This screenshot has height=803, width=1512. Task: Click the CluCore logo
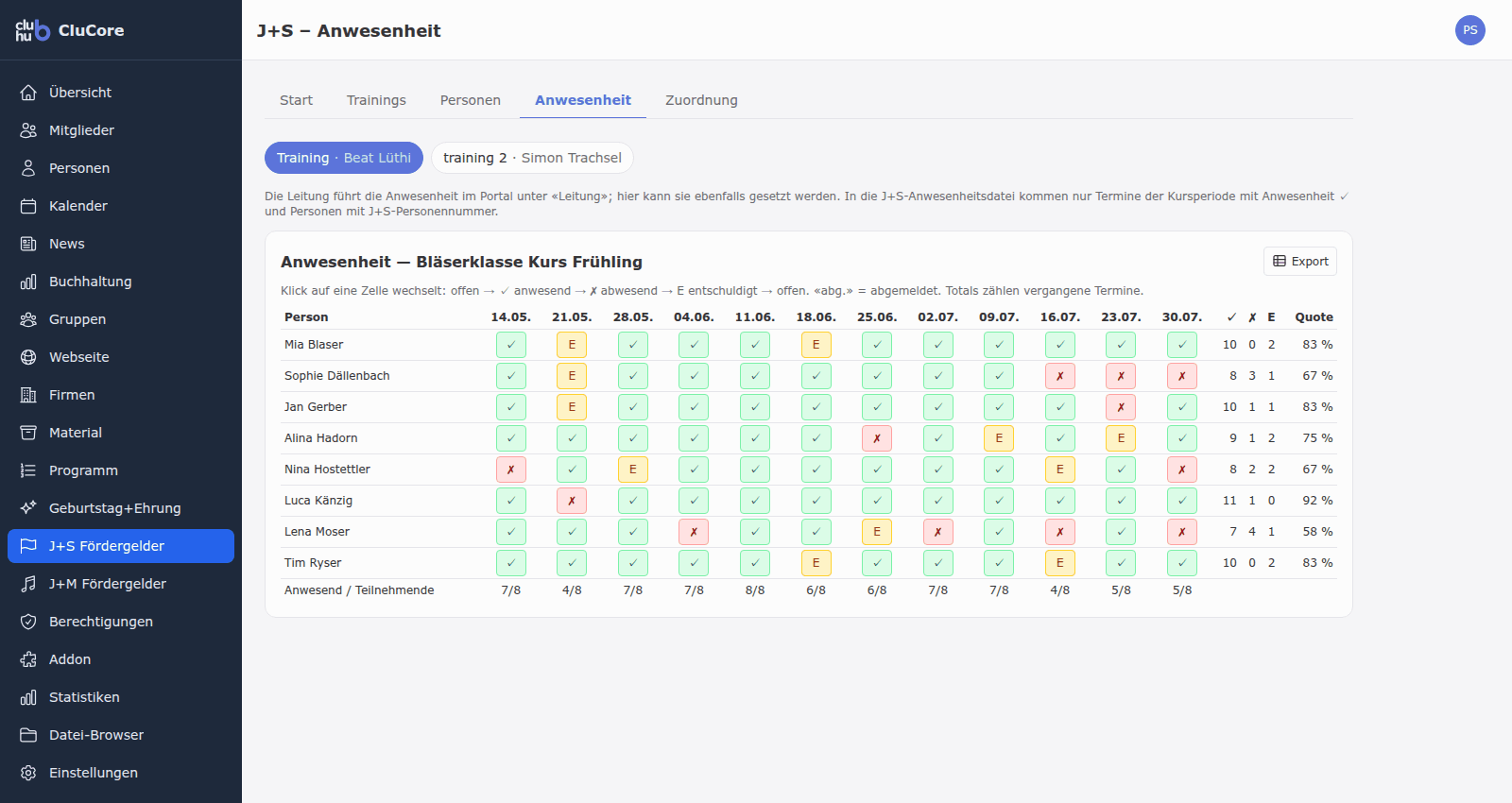point(32,30)
